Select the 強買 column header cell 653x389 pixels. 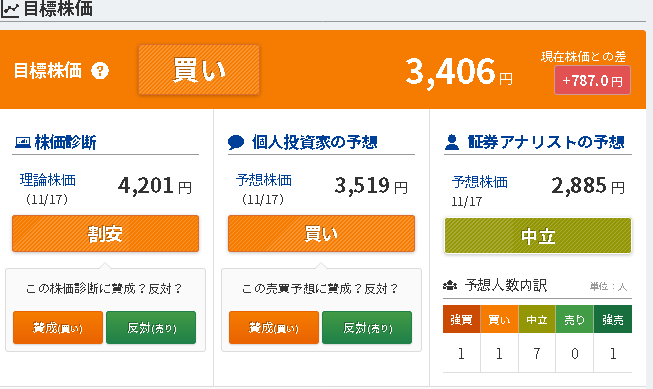coord(461,319)
